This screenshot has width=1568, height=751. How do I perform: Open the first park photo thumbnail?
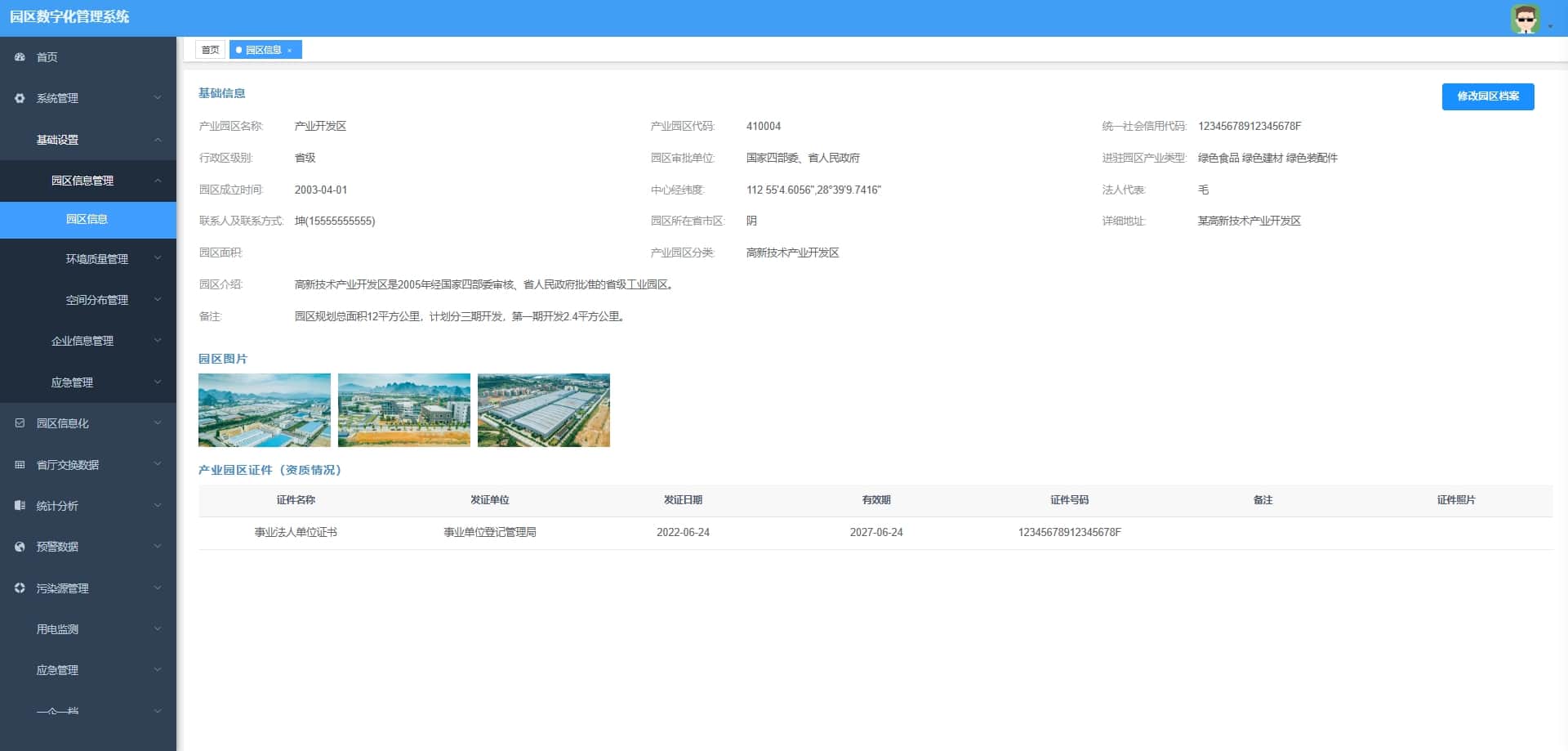[265, 410]
